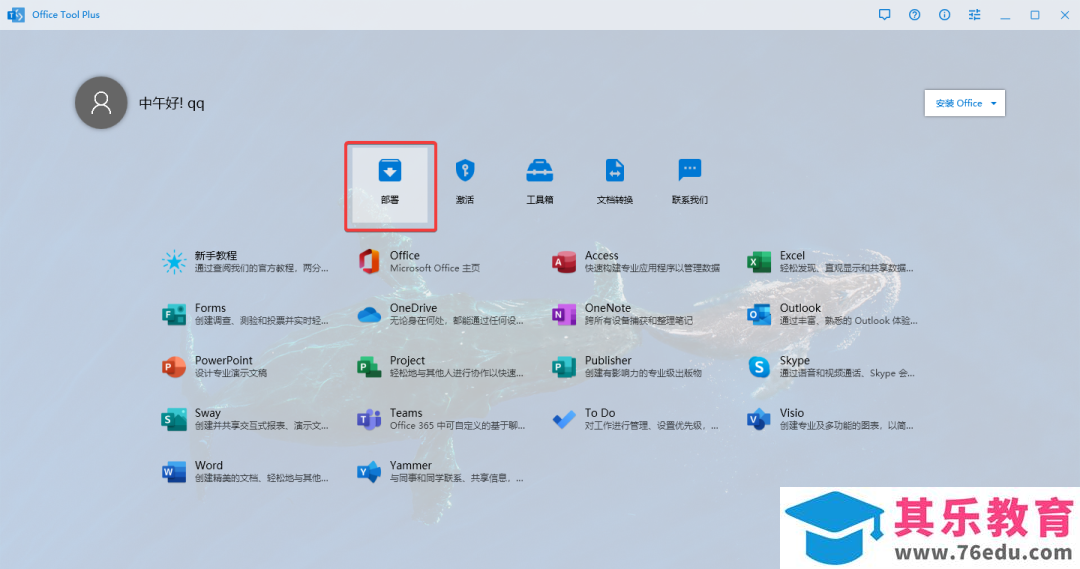Open the about info icon
Image resolution: width=1080 pixels, height=569 pixels.
944,14
